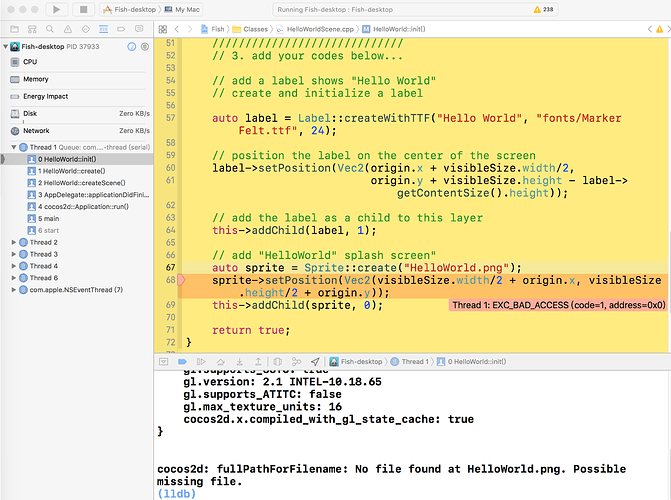The image size is (671, 500).
Task: Open Debug View Hierarchy icon
Action: point(278,362)
